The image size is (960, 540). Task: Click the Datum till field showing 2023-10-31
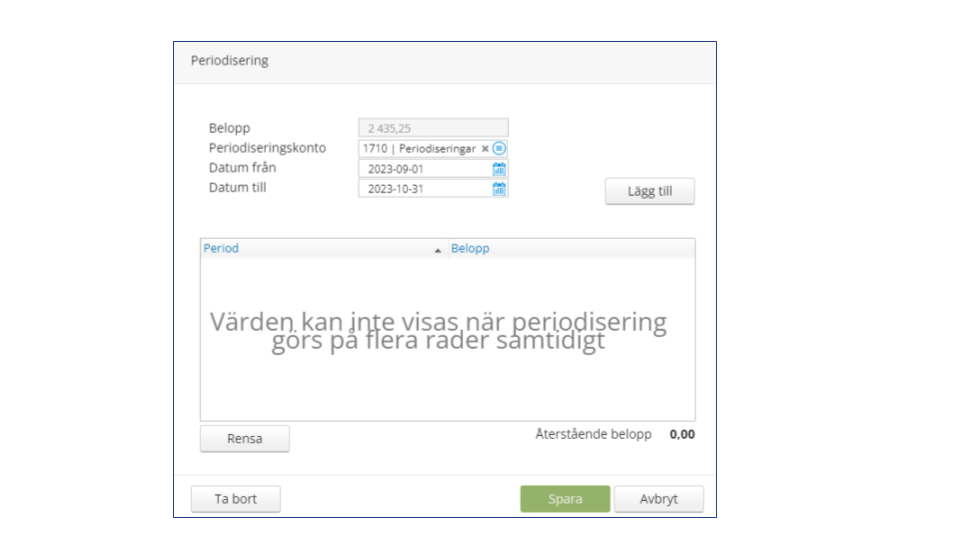tap(433, 189)
